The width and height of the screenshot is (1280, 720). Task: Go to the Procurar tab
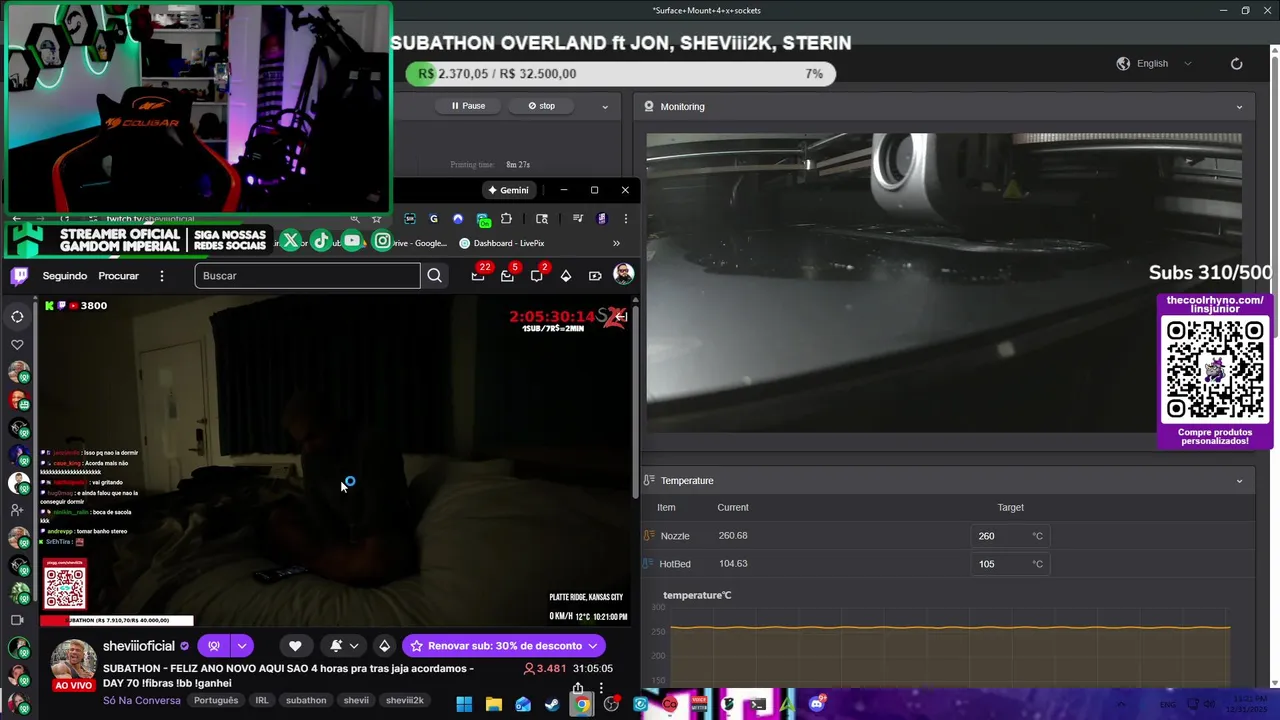[x=118, y=276]
